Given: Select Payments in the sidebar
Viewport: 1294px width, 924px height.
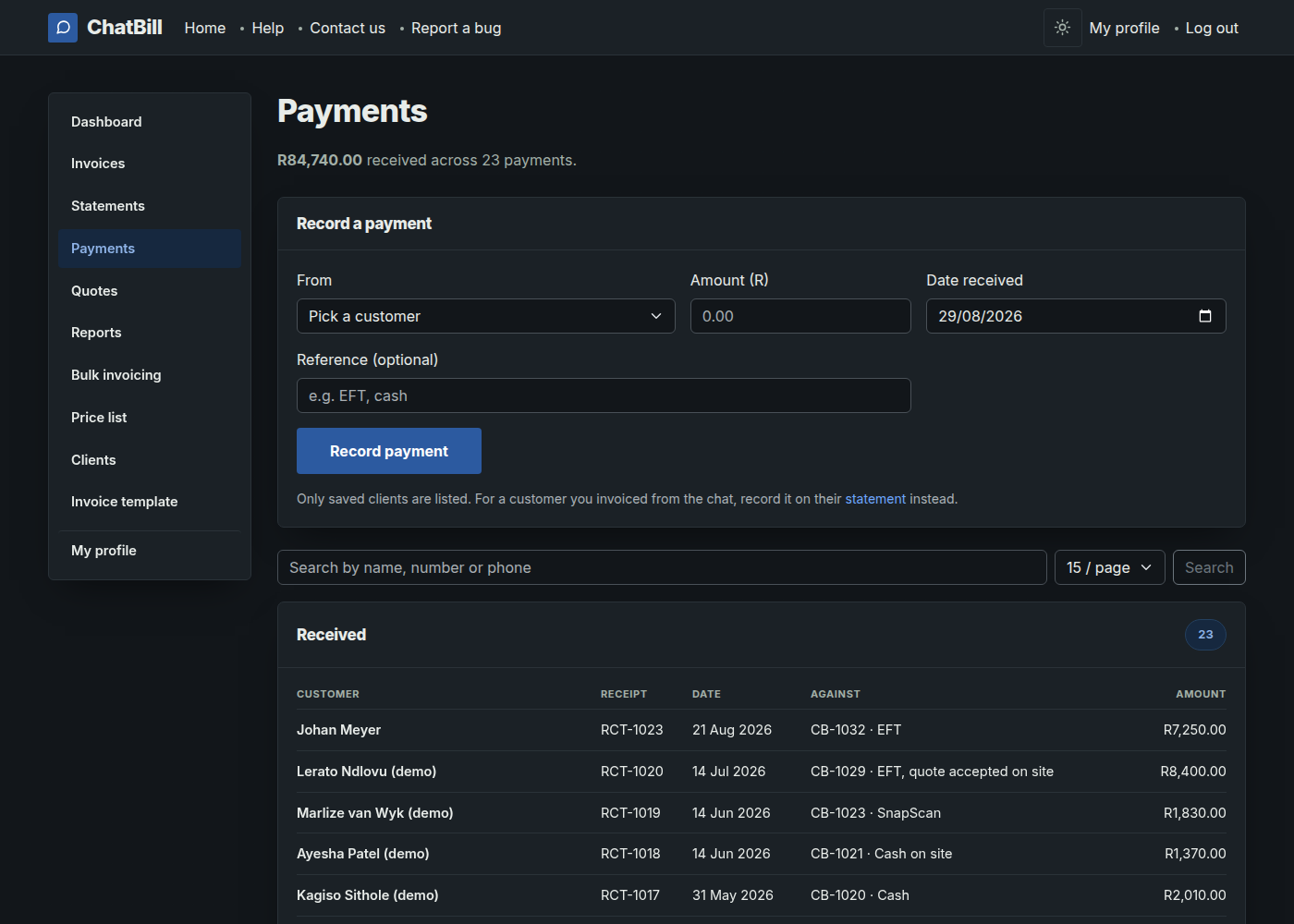Looking at the screenshot, I should point(150,249).
